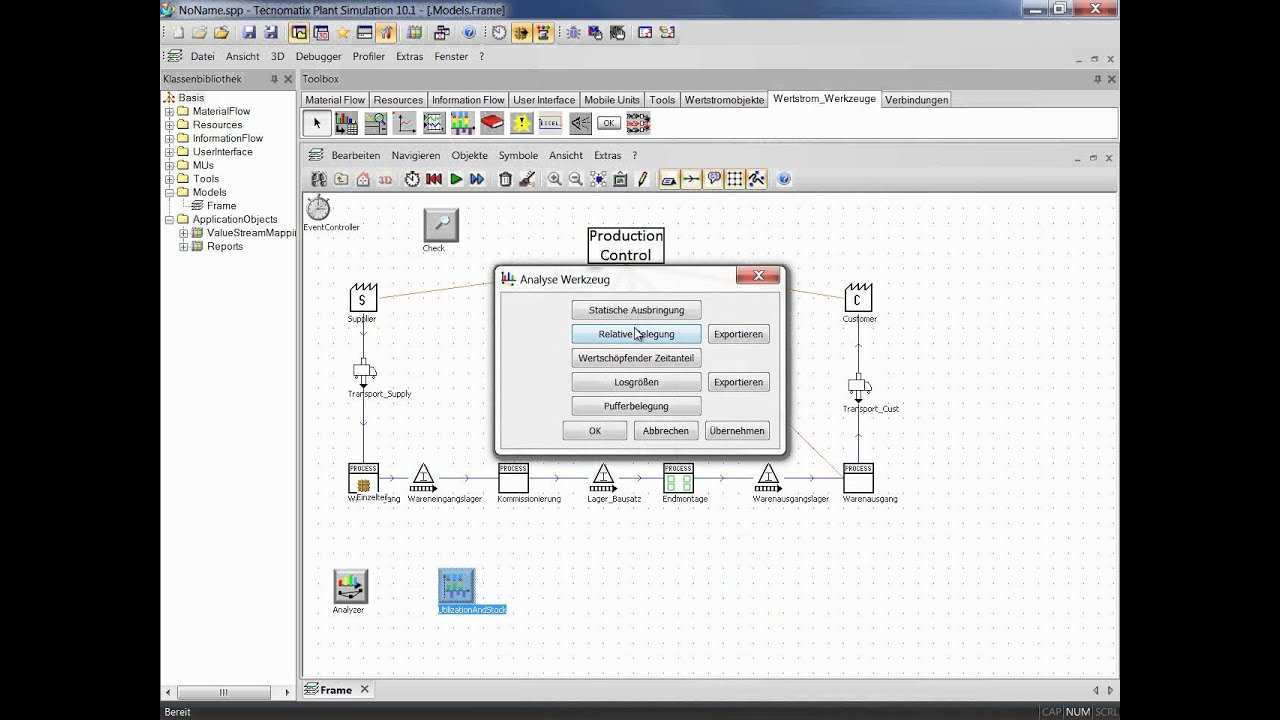1280x720 pixels.
Task: Toggle the grid display icon in frame toolbar
Action: point(735,179)
